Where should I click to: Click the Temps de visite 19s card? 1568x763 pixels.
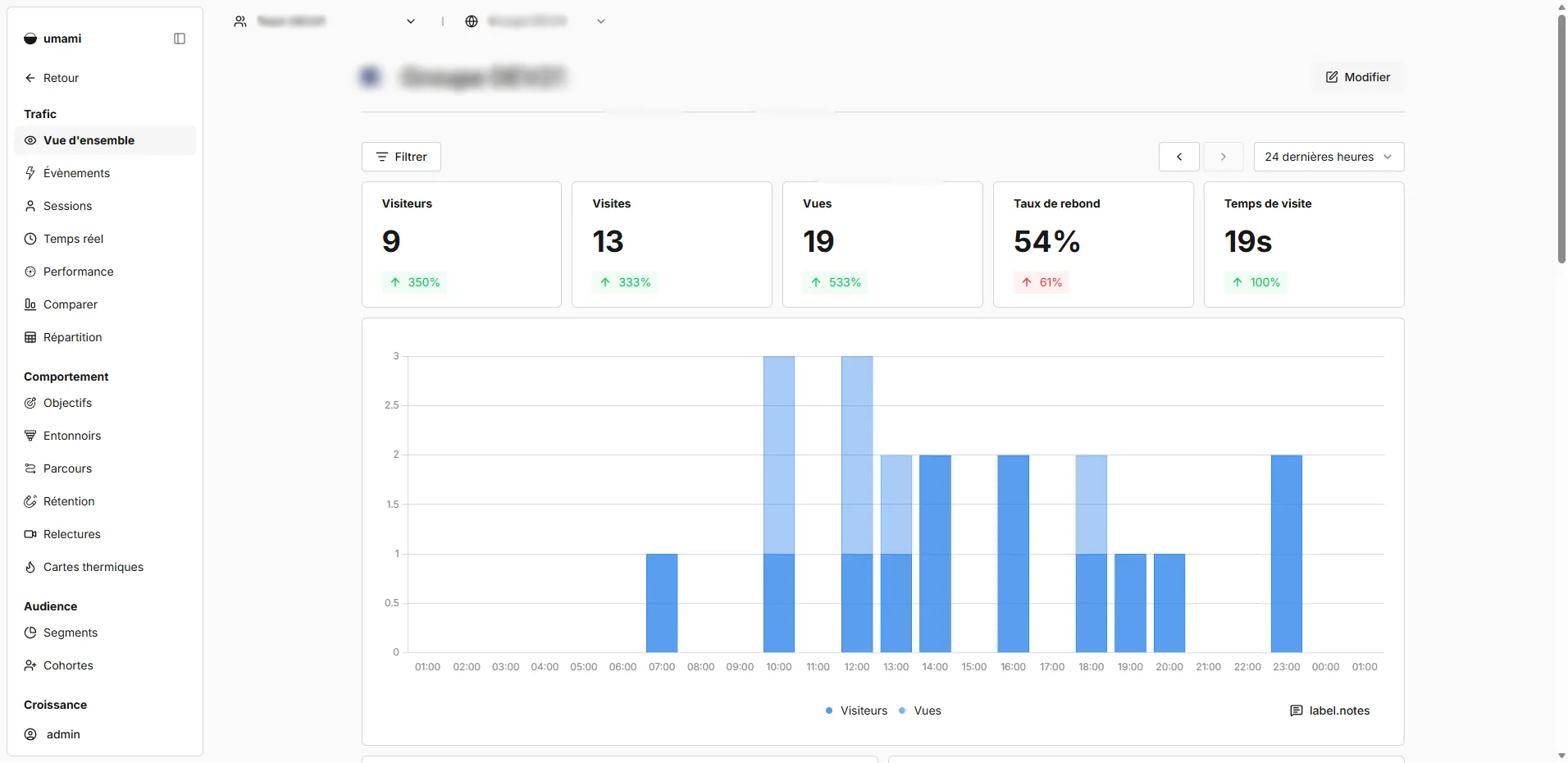[1304, 244]
